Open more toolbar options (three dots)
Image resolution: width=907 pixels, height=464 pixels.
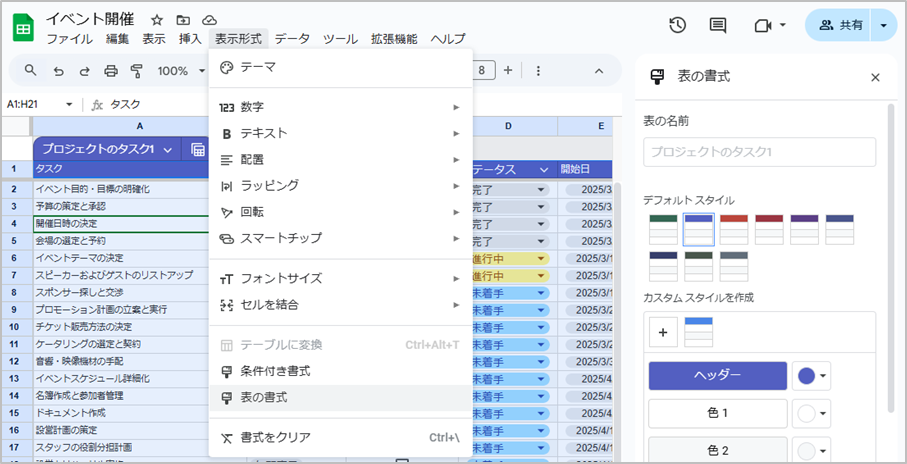click(x=538, y=71)
